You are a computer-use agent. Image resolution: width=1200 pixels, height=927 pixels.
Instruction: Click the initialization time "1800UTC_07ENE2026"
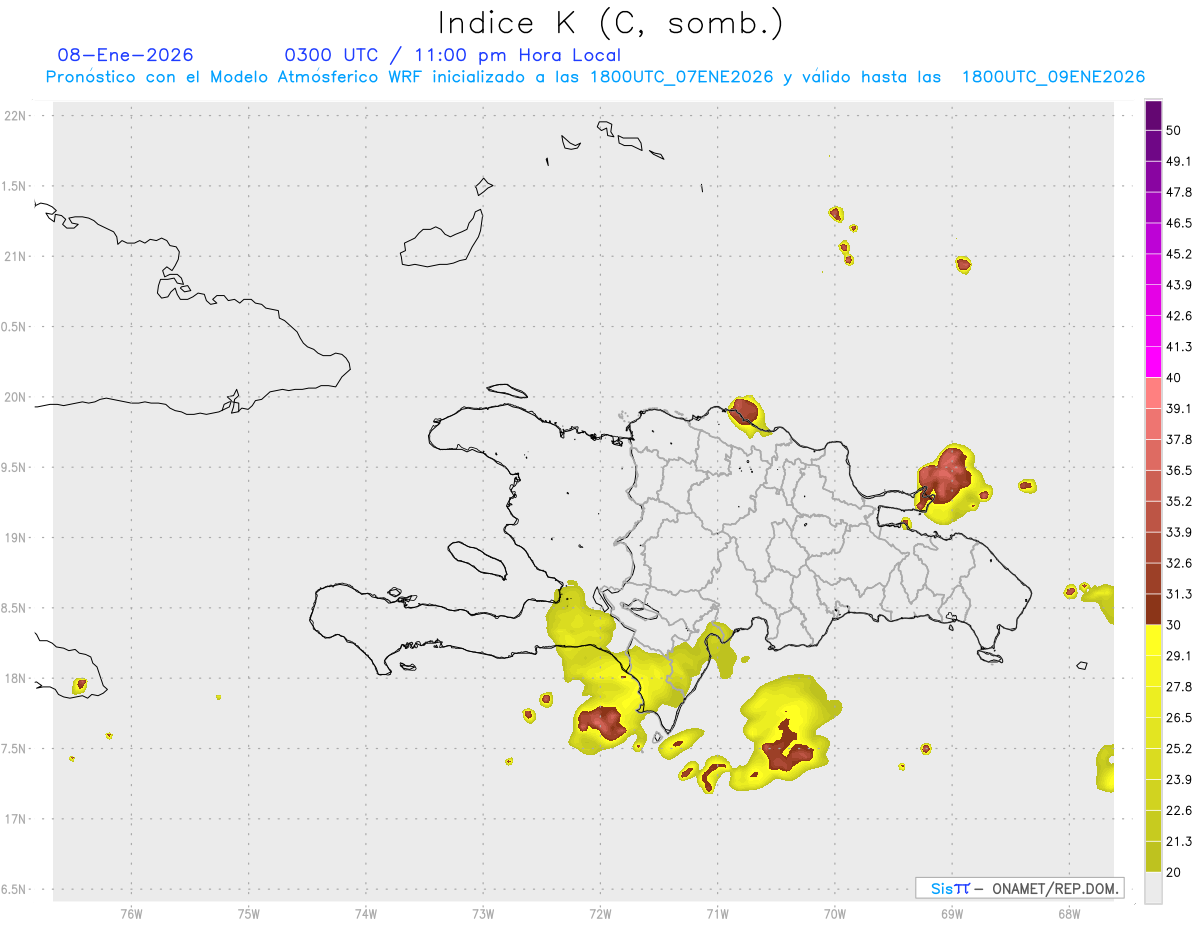click(681, 77)
